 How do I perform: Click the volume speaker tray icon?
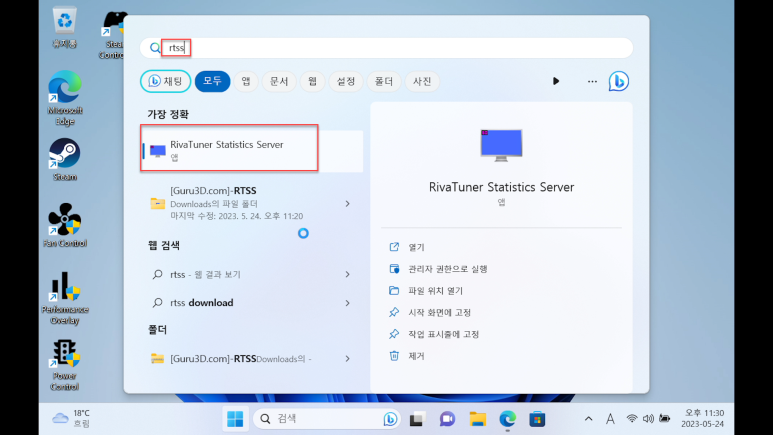pos(648,419)
